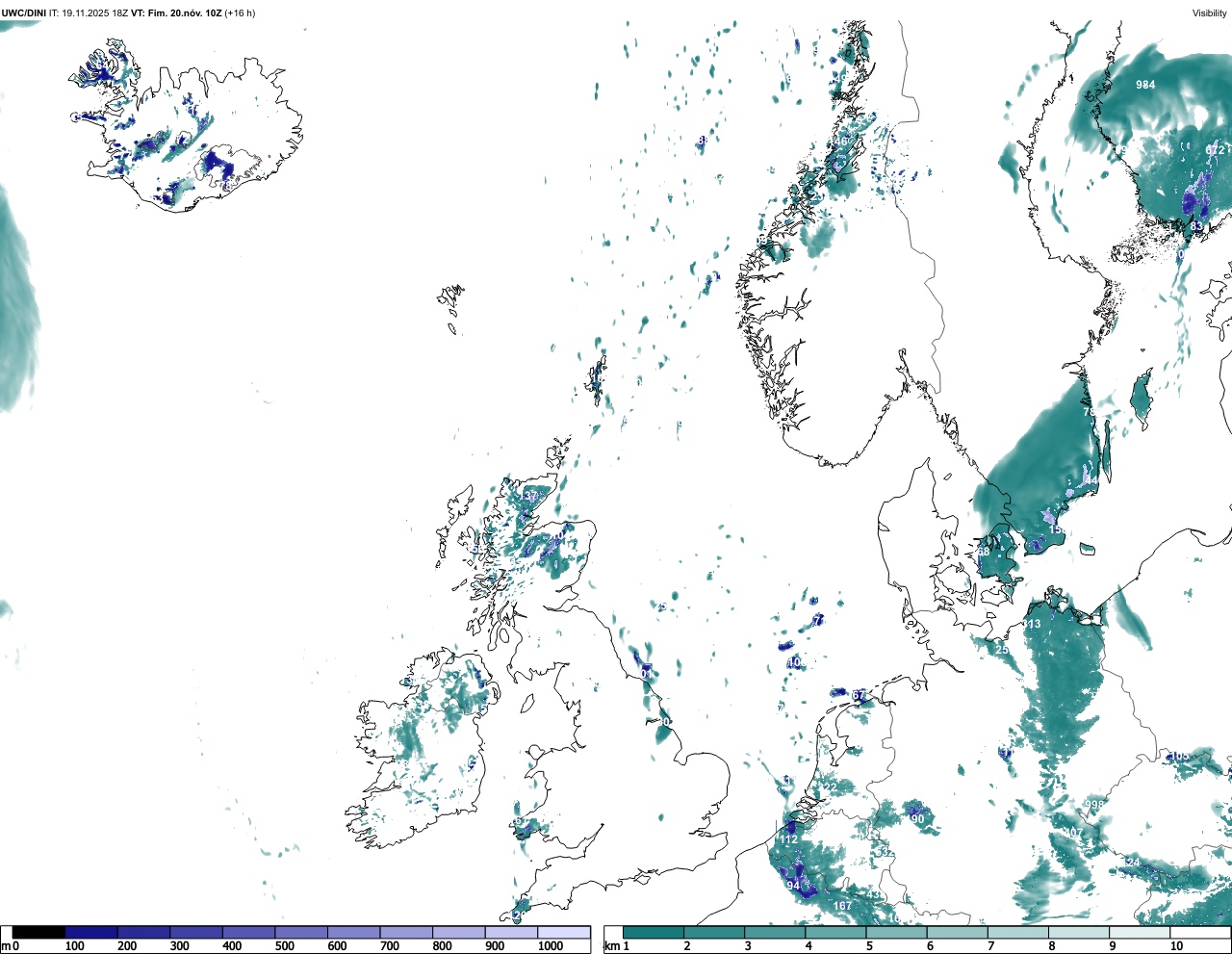
Task: Click the '112' value near the Belgian coast
Action: tap(788, 839)
